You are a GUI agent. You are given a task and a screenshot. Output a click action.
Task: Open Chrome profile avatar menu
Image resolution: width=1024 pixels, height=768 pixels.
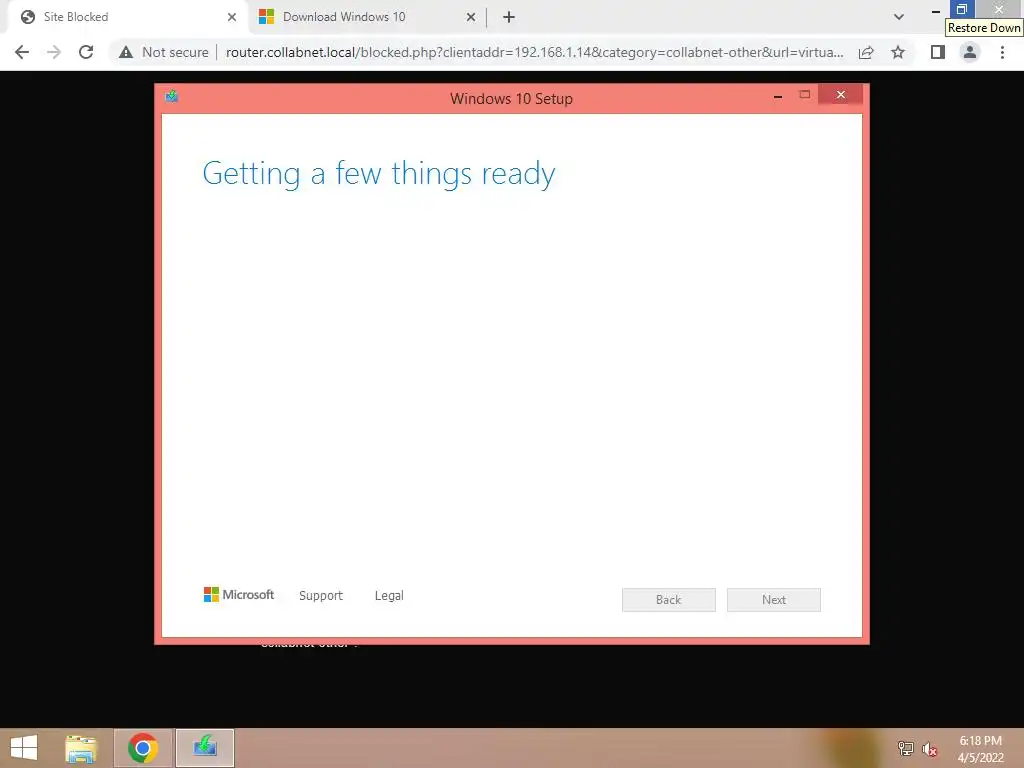point(970,52)
